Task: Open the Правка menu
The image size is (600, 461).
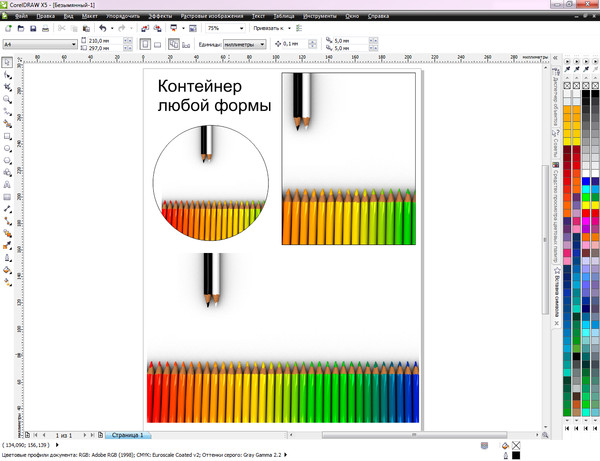Action: pos(46,16)
